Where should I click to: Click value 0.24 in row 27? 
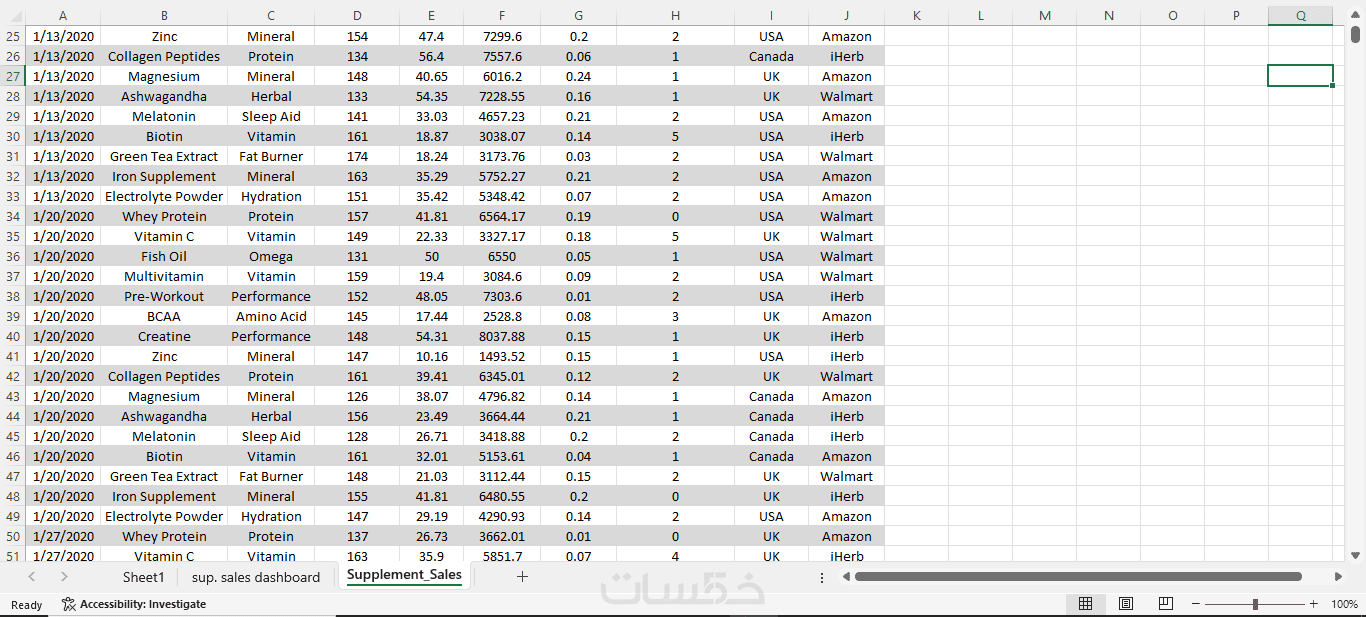578,76
